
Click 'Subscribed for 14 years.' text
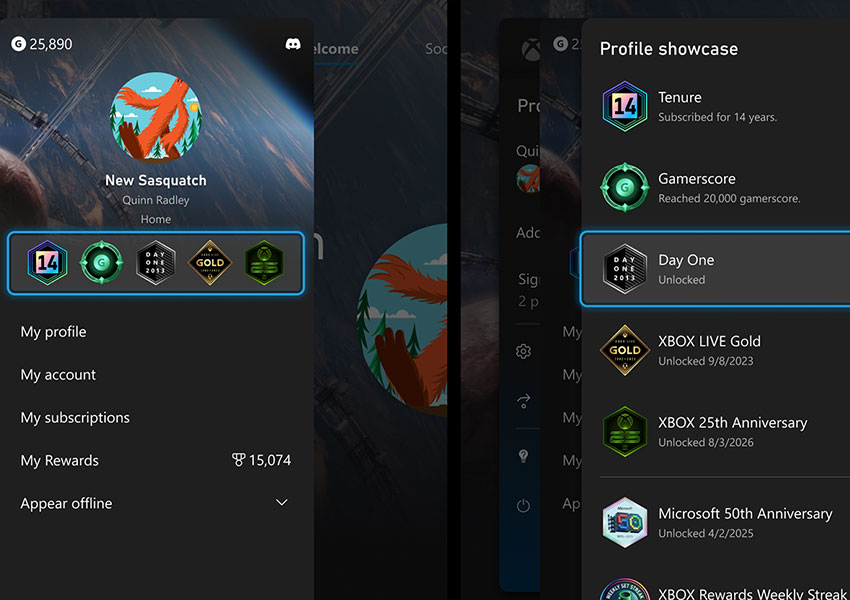pyautogui.click(x=717, y=117)
